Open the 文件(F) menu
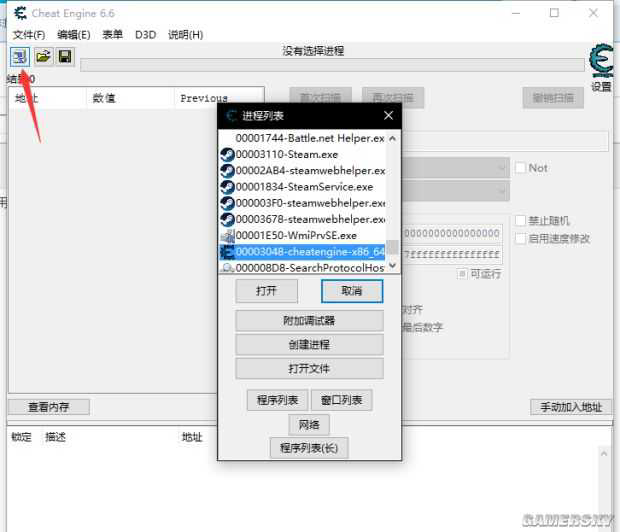 point(29,34)
